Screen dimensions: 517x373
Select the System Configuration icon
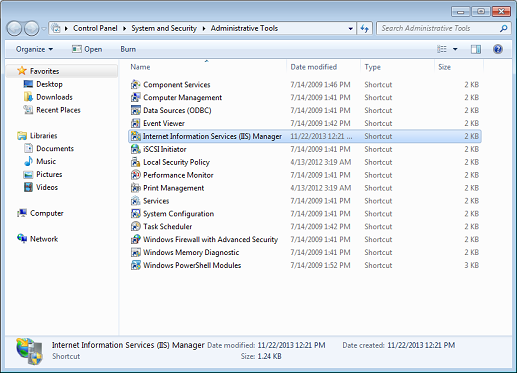coord(135,214)
